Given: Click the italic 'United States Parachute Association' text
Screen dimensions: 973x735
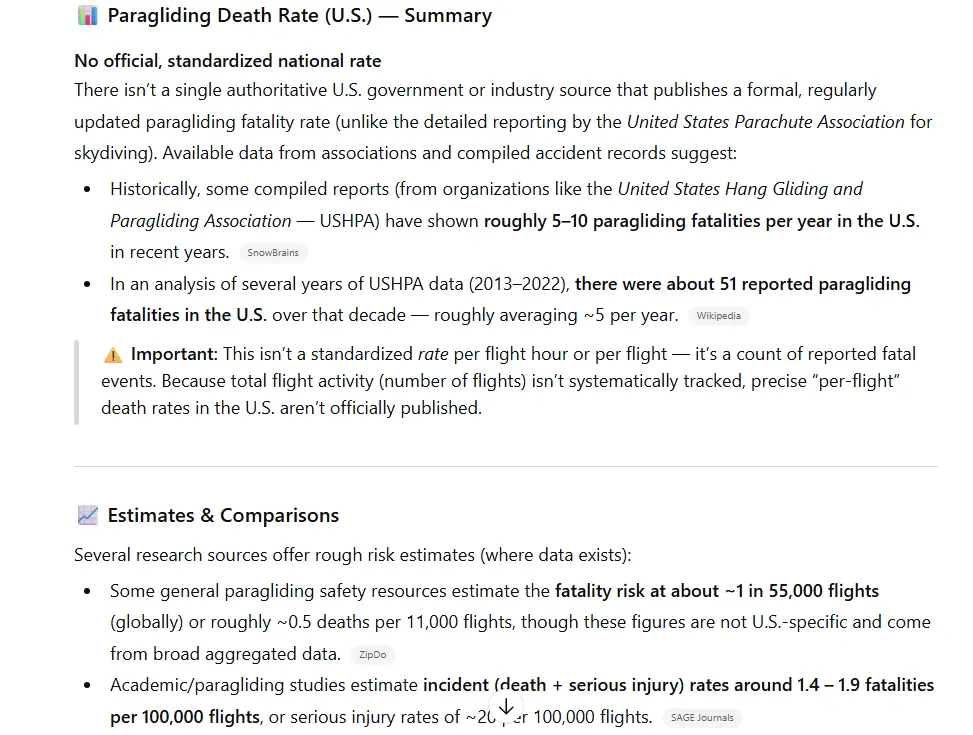Looking at the screenshot, I should tap(765, 122).
